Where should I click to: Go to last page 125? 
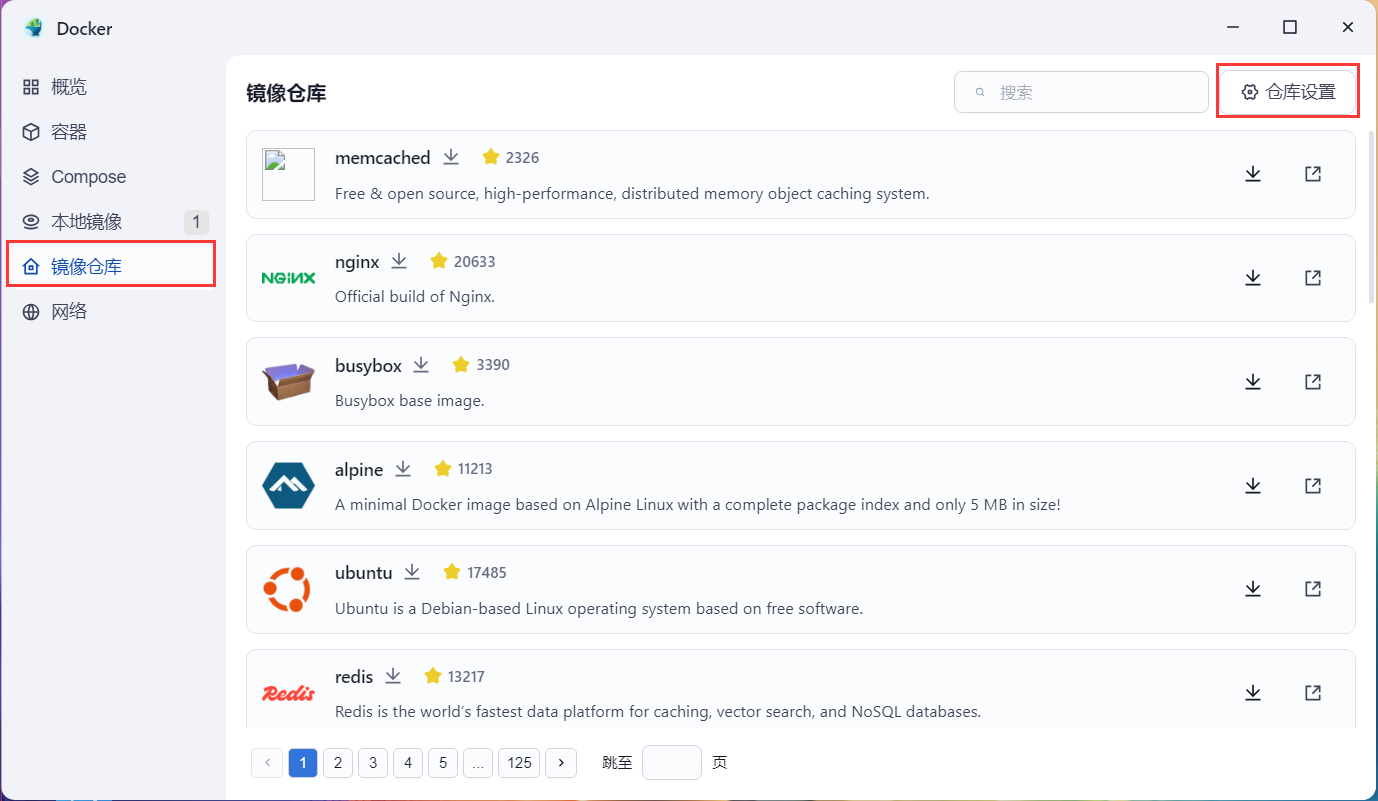518,762
